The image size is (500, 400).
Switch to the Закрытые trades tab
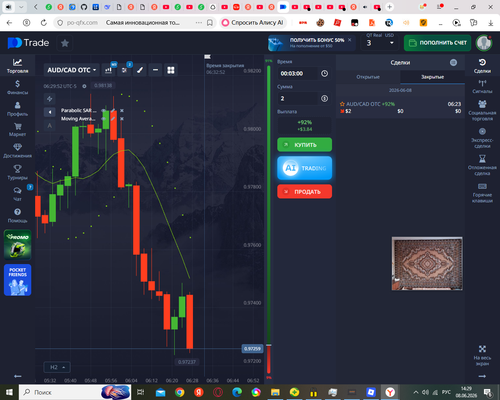tap(432, 77)
